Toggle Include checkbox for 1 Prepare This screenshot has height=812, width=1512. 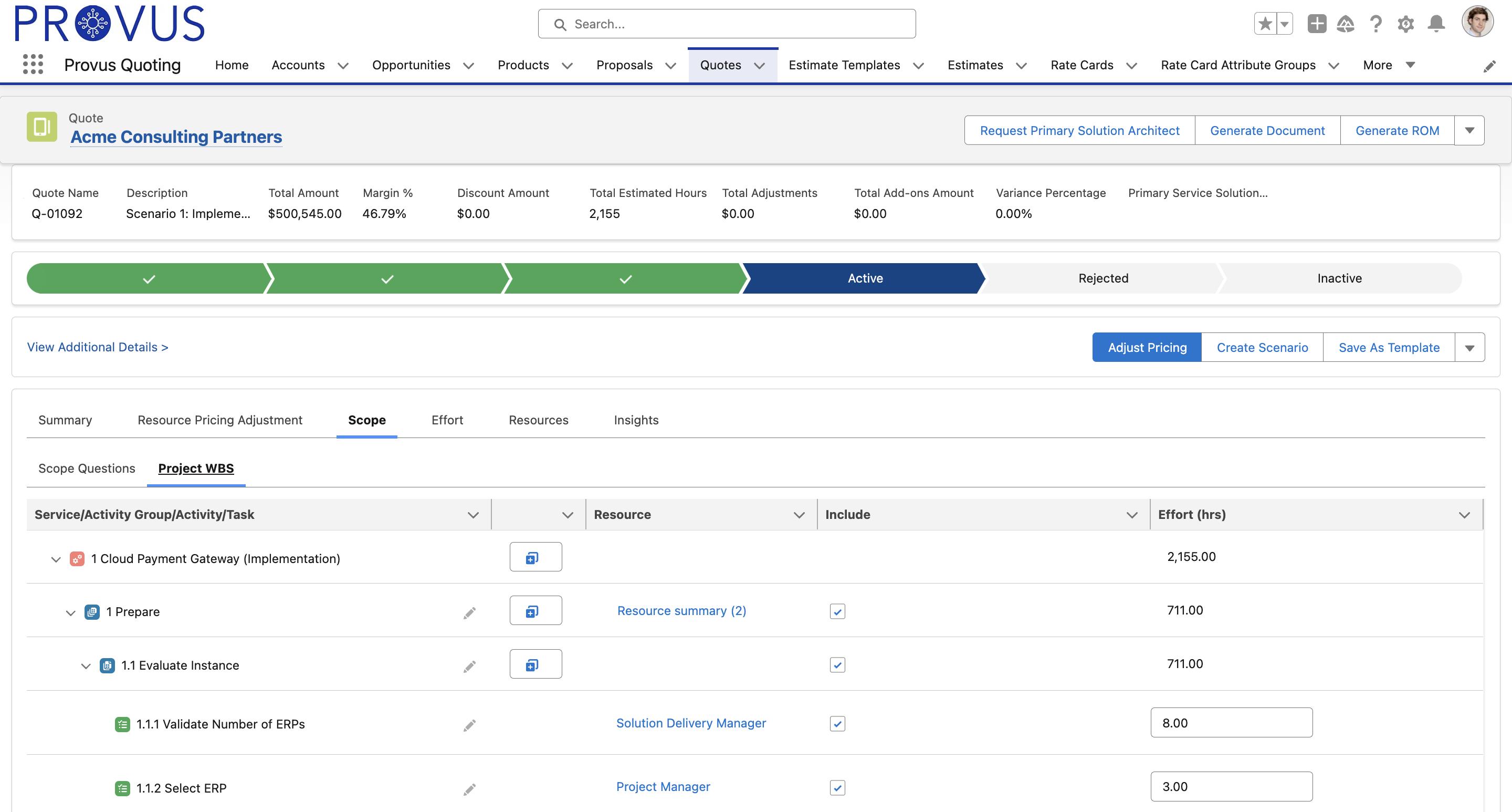(x=837, y=611)
